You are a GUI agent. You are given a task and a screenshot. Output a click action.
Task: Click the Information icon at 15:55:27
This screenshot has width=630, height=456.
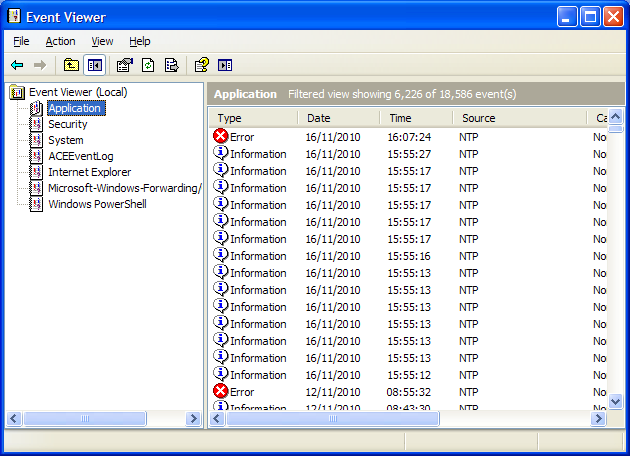pyautogui.click(x=221, y=153)
